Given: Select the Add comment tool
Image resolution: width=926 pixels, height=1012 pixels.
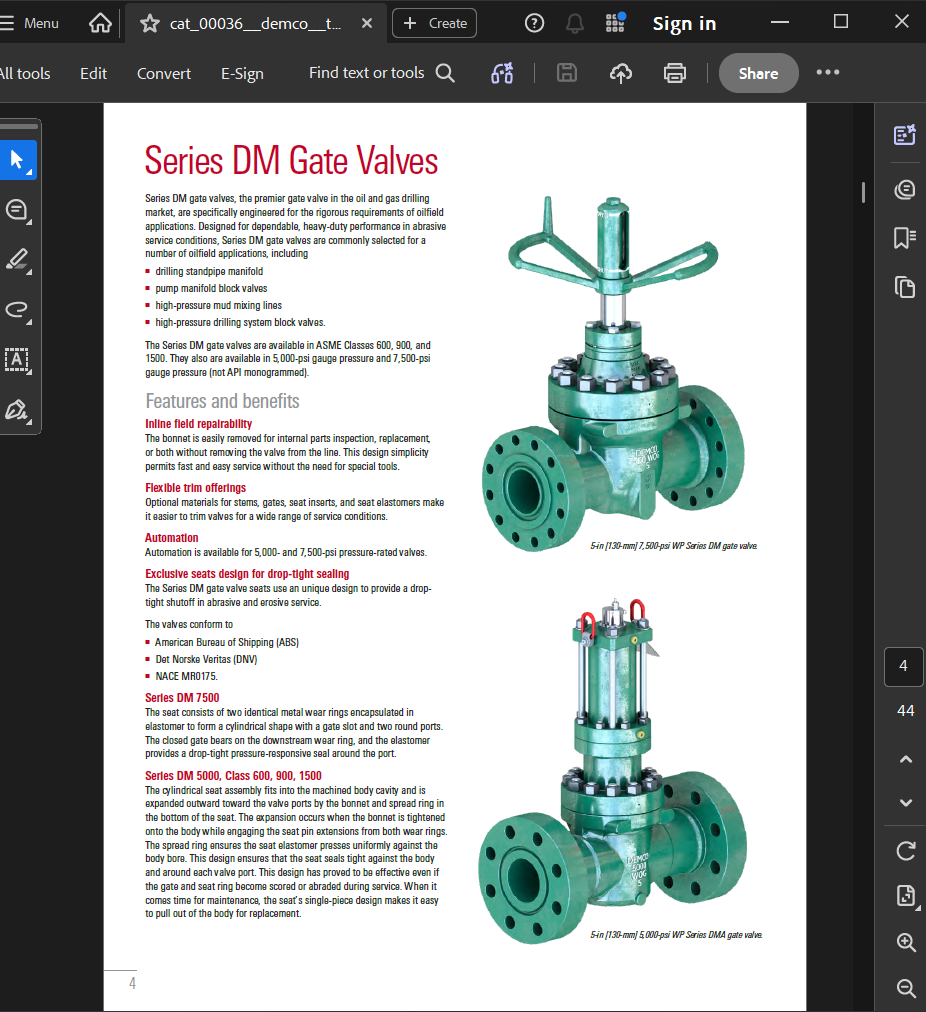Looking at the screenshot, I should click(x=16, y=210).
